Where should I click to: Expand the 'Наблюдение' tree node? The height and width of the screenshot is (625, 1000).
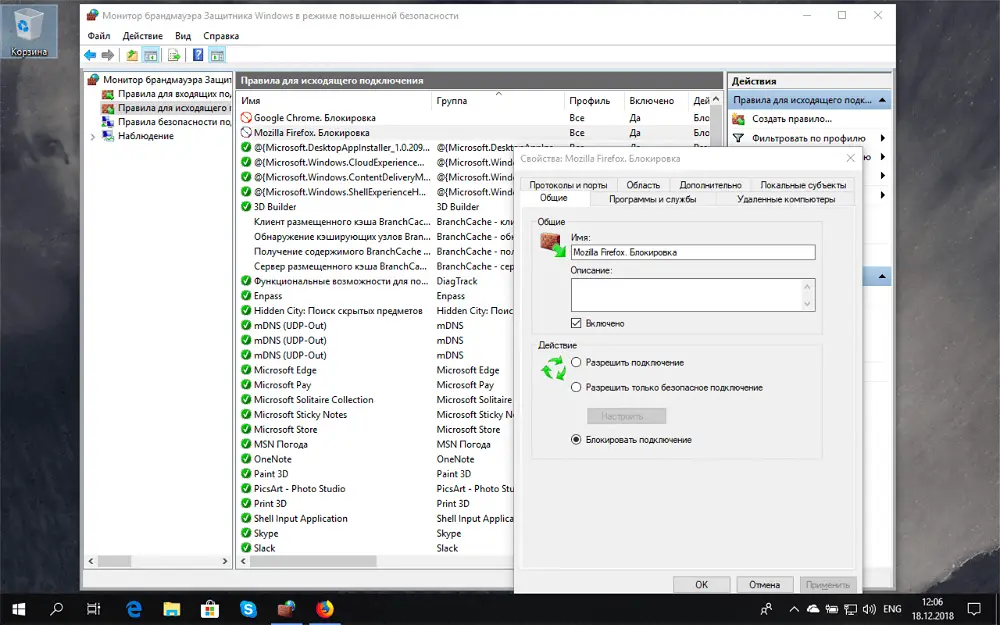(x=93, y=136)
